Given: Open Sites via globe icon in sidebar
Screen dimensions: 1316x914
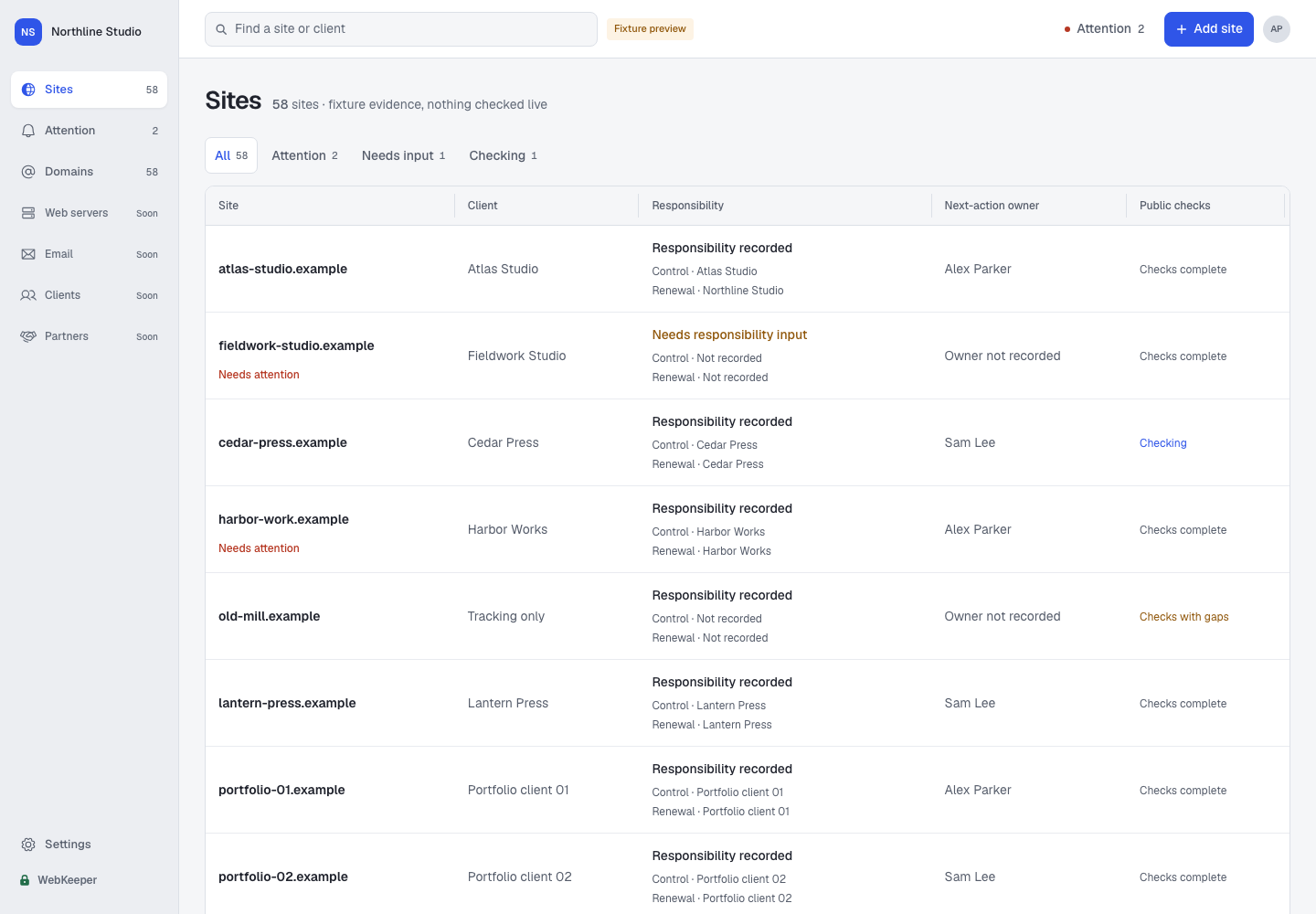Looking at the screenshot, I should (28, 90).
